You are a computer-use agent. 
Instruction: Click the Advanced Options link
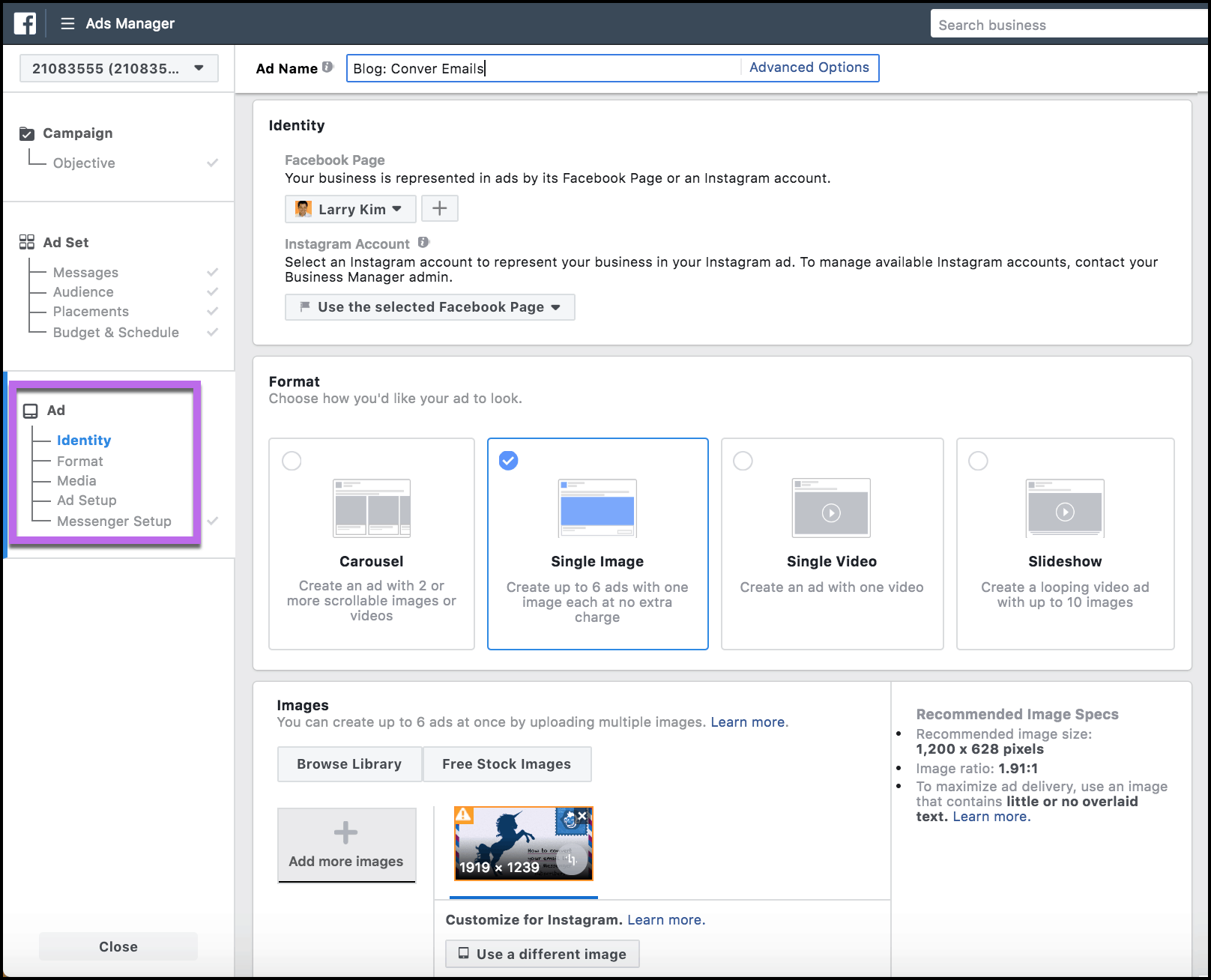click(809, 67)
